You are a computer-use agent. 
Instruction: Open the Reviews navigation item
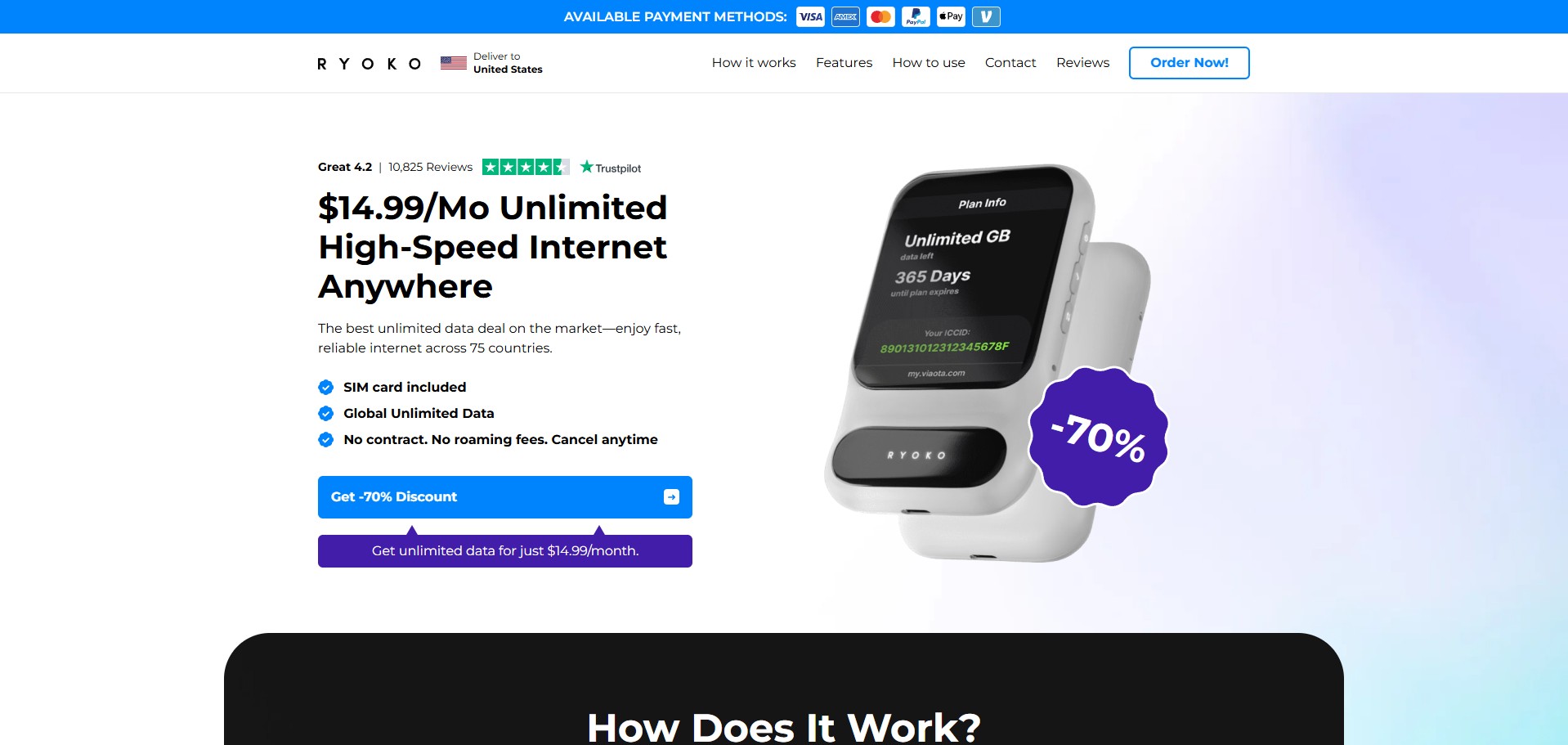tap(1082, 63)
